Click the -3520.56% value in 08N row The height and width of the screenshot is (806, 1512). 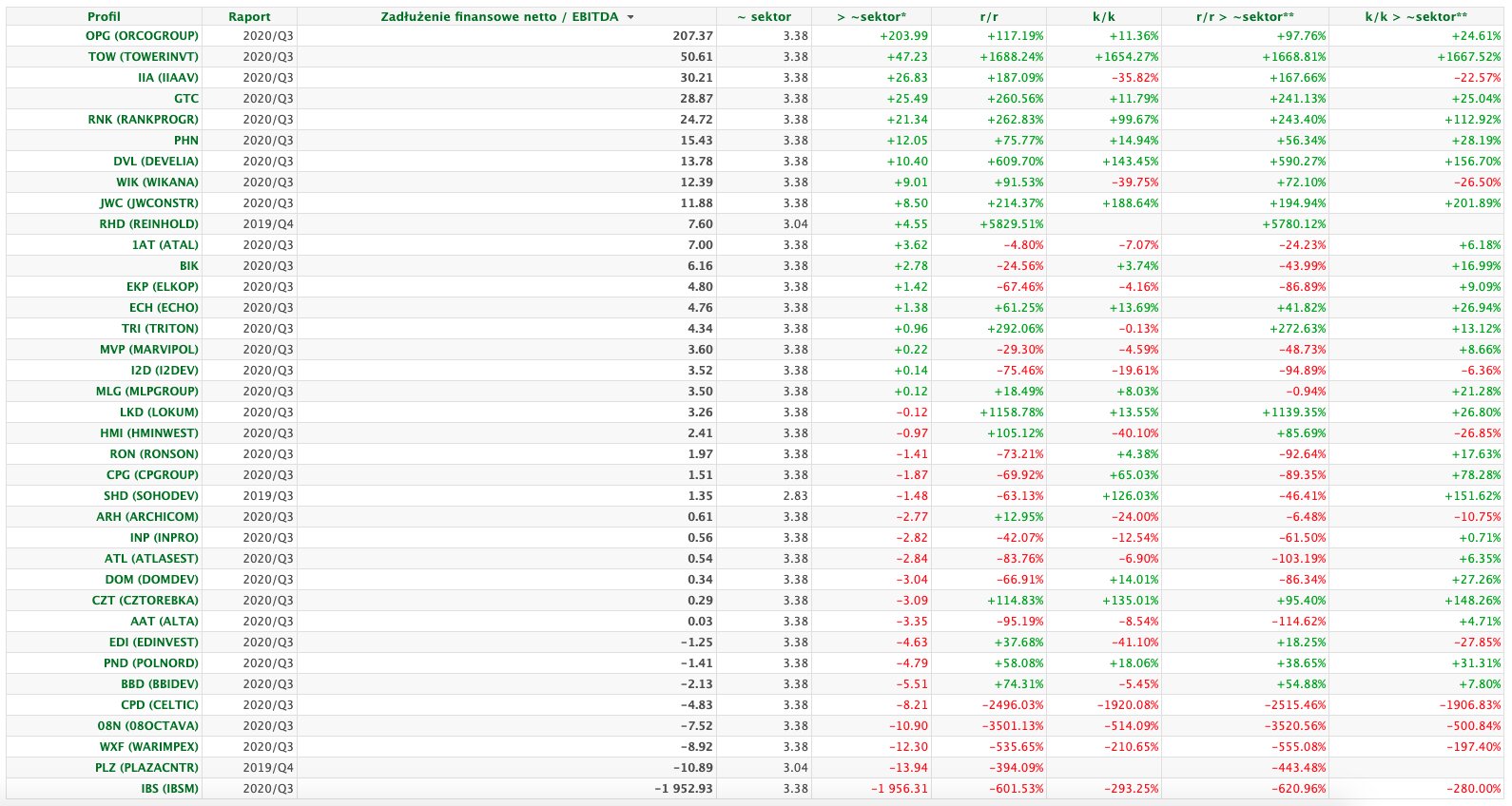[x=1293, y=725]
